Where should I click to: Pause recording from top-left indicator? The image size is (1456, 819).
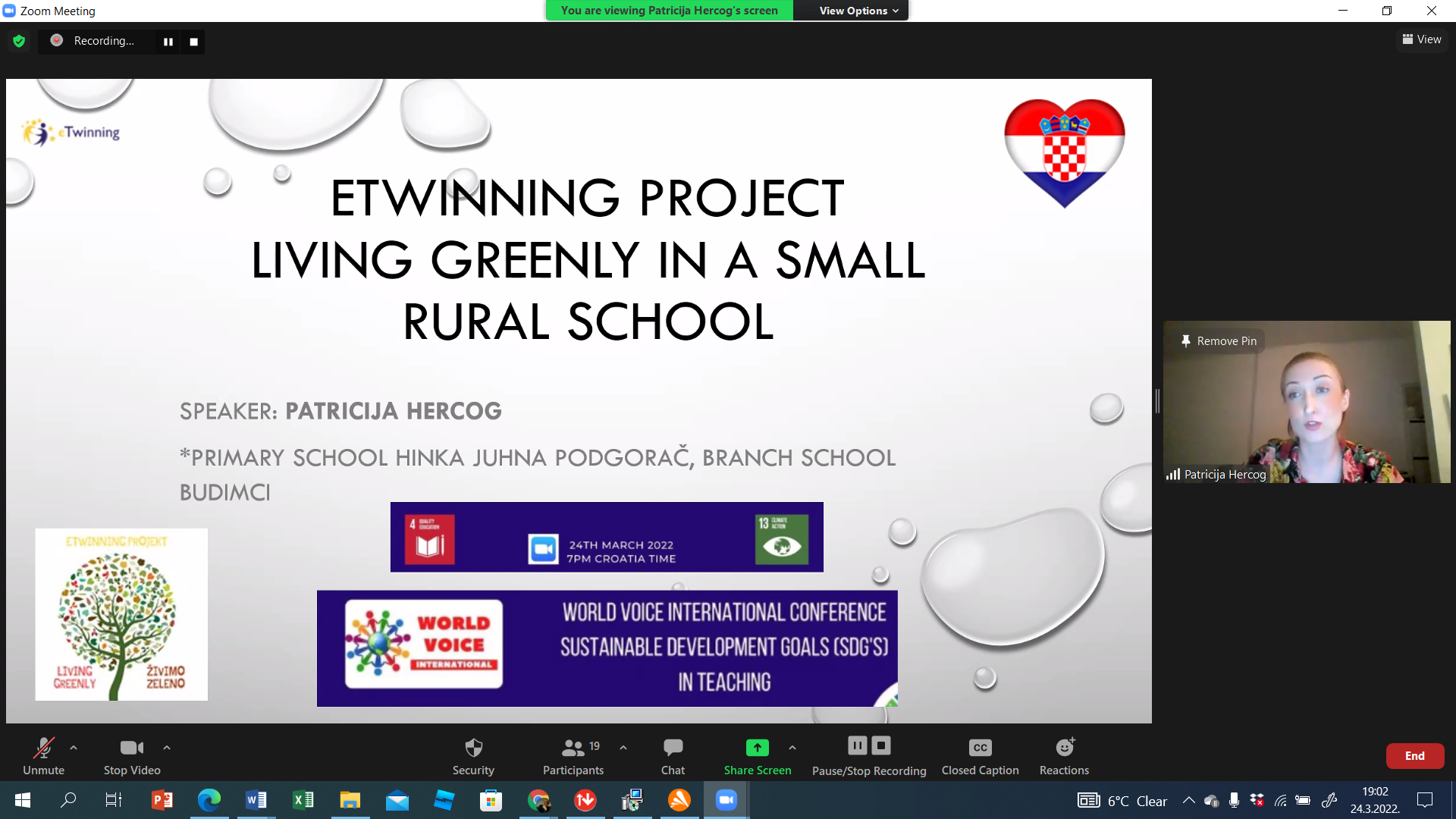pyautogui.click(x=168, y=42)
